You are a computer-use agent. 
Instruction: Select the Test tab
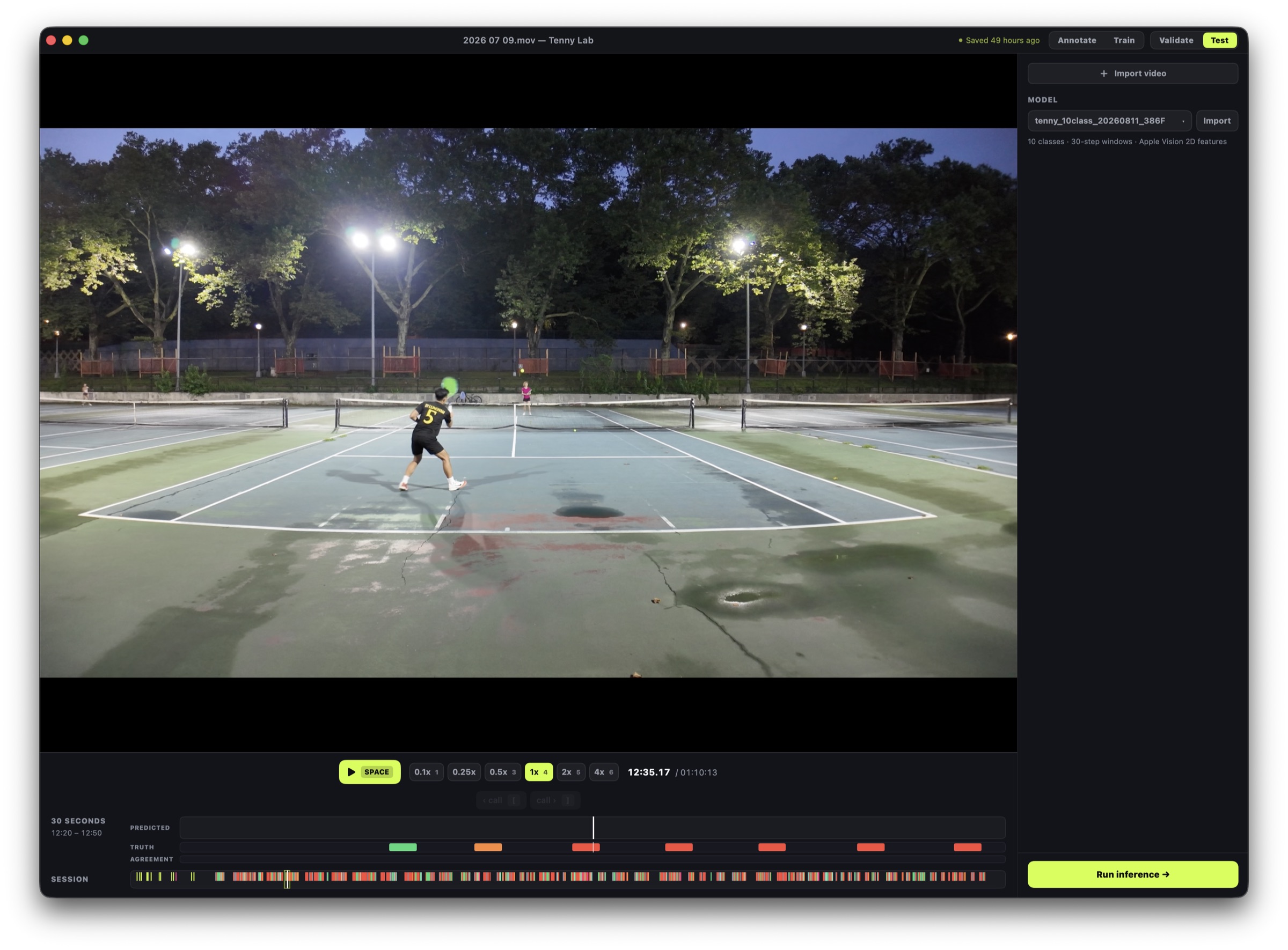tap(1219, 40)
